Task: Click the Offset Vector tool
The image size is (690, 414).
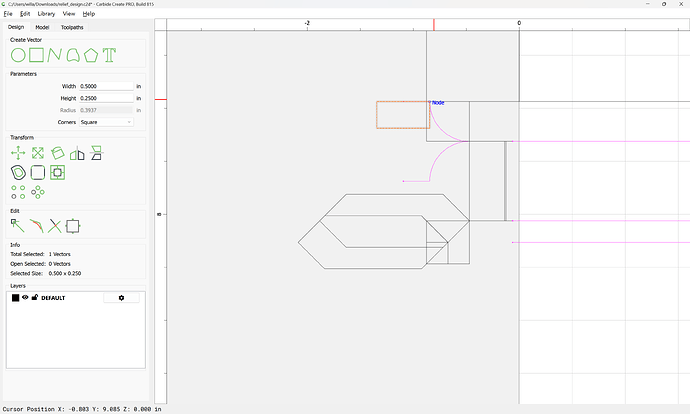Action: pyautogui.click(x=18, y=172)
